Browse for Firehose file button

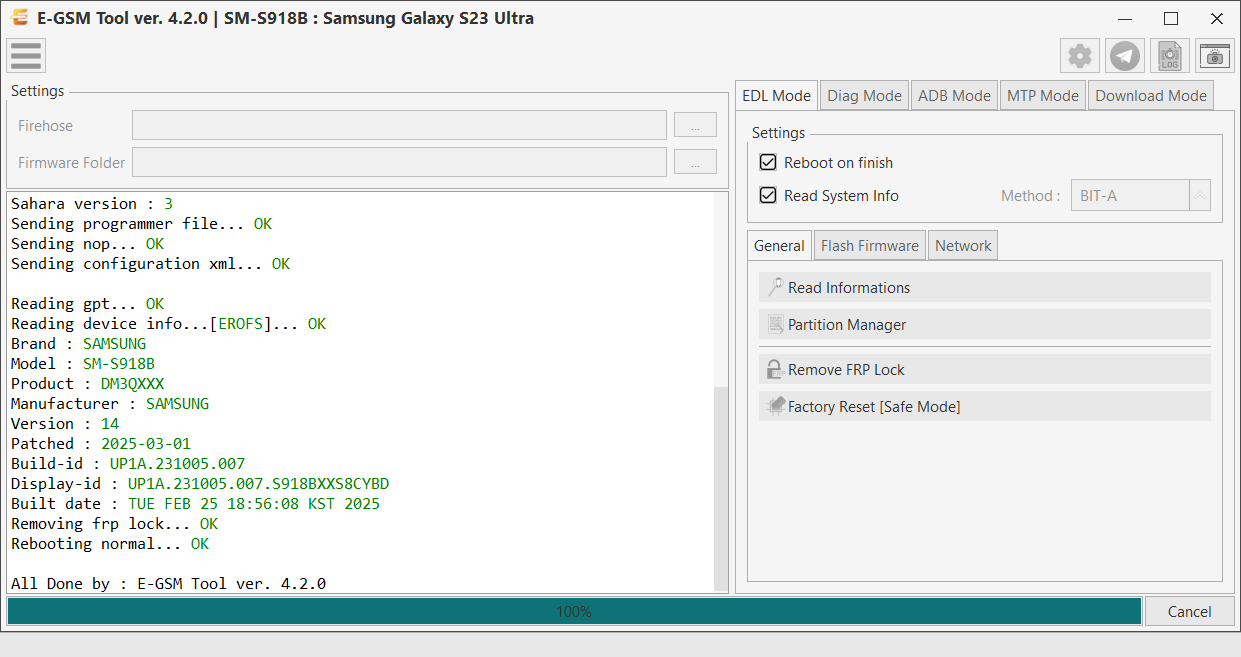pos(695,125)
